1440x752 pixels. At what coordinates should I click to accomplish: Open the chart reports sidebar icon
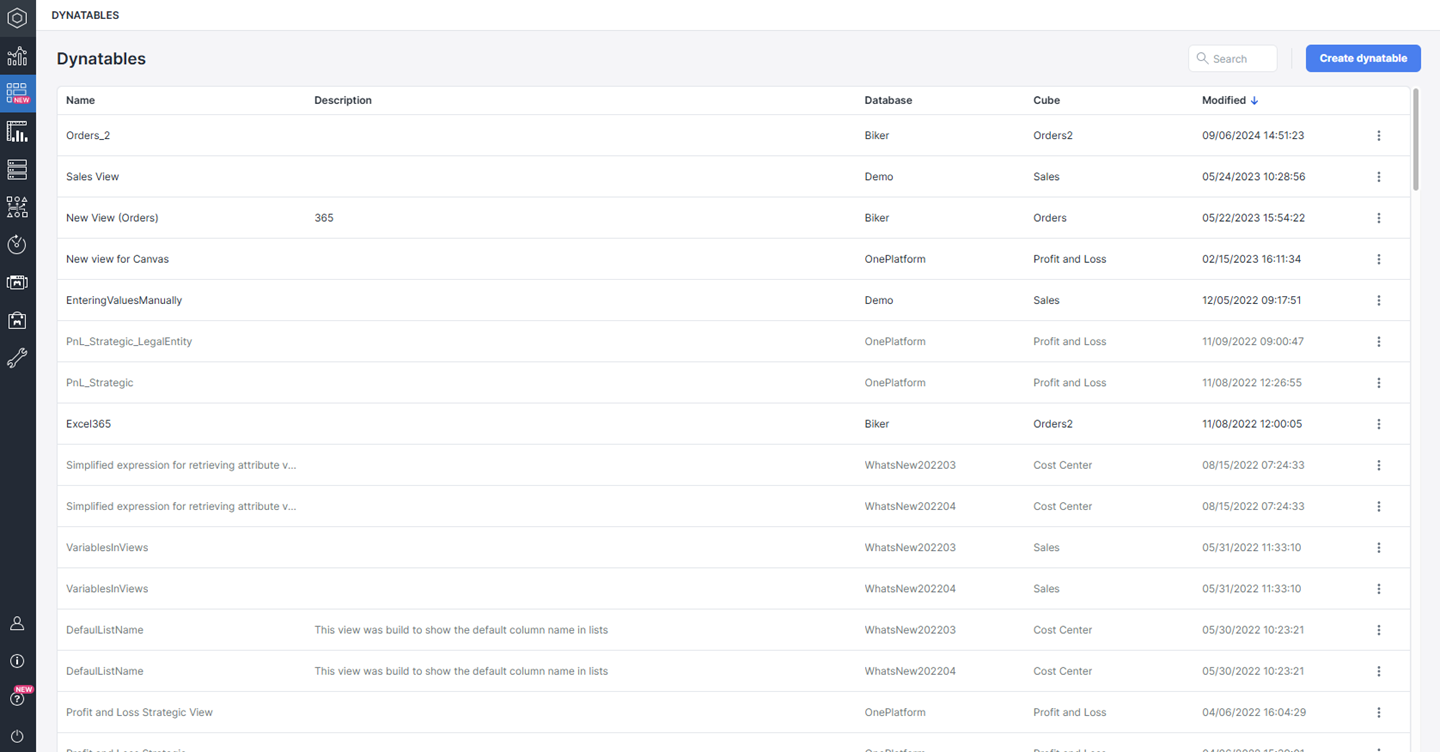pyautogui.click(x=17, y=56)
